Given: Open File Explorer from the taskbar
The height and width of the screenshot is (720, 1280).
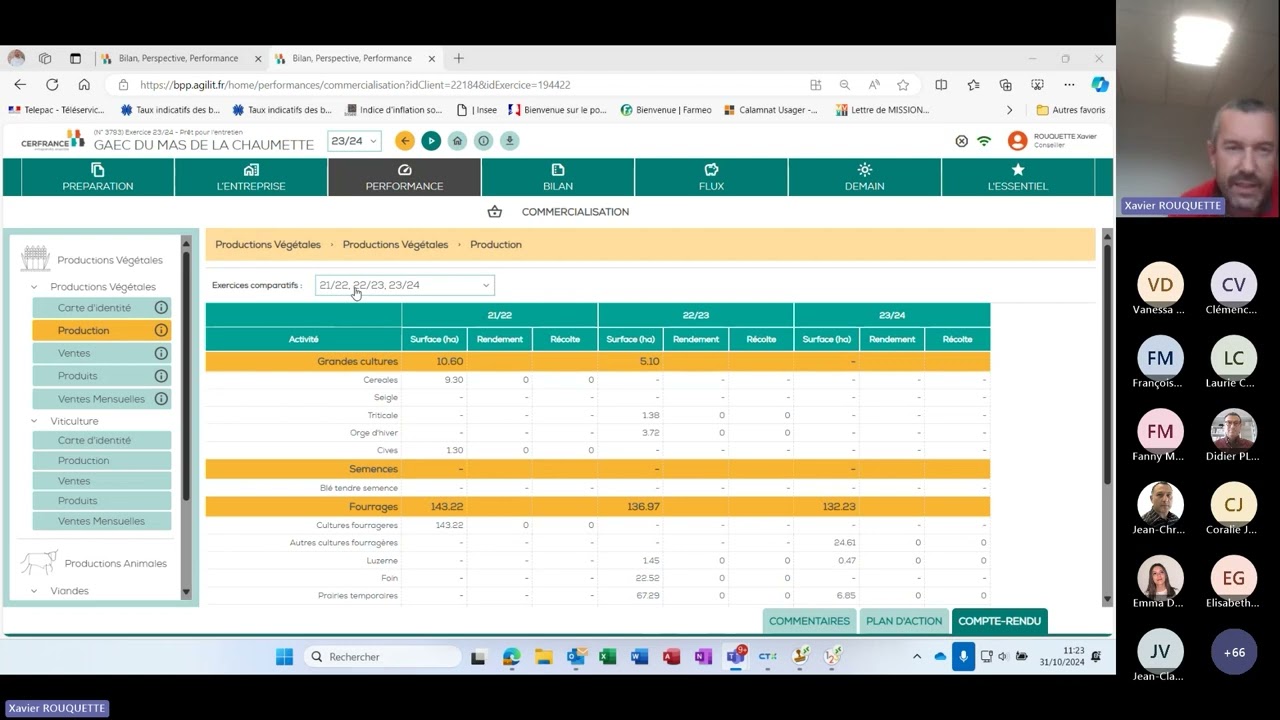Looking at the screenshot, I should click(543, 657).
